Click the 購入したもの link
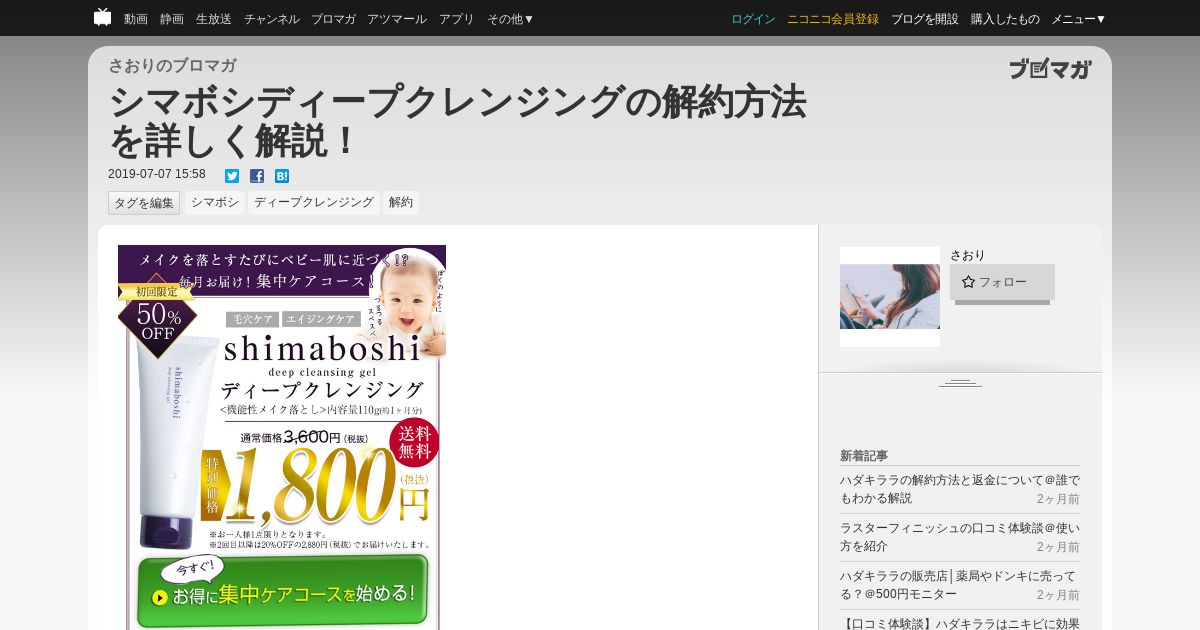Viewport: 1200px width, 630px height. [1005, 19]
